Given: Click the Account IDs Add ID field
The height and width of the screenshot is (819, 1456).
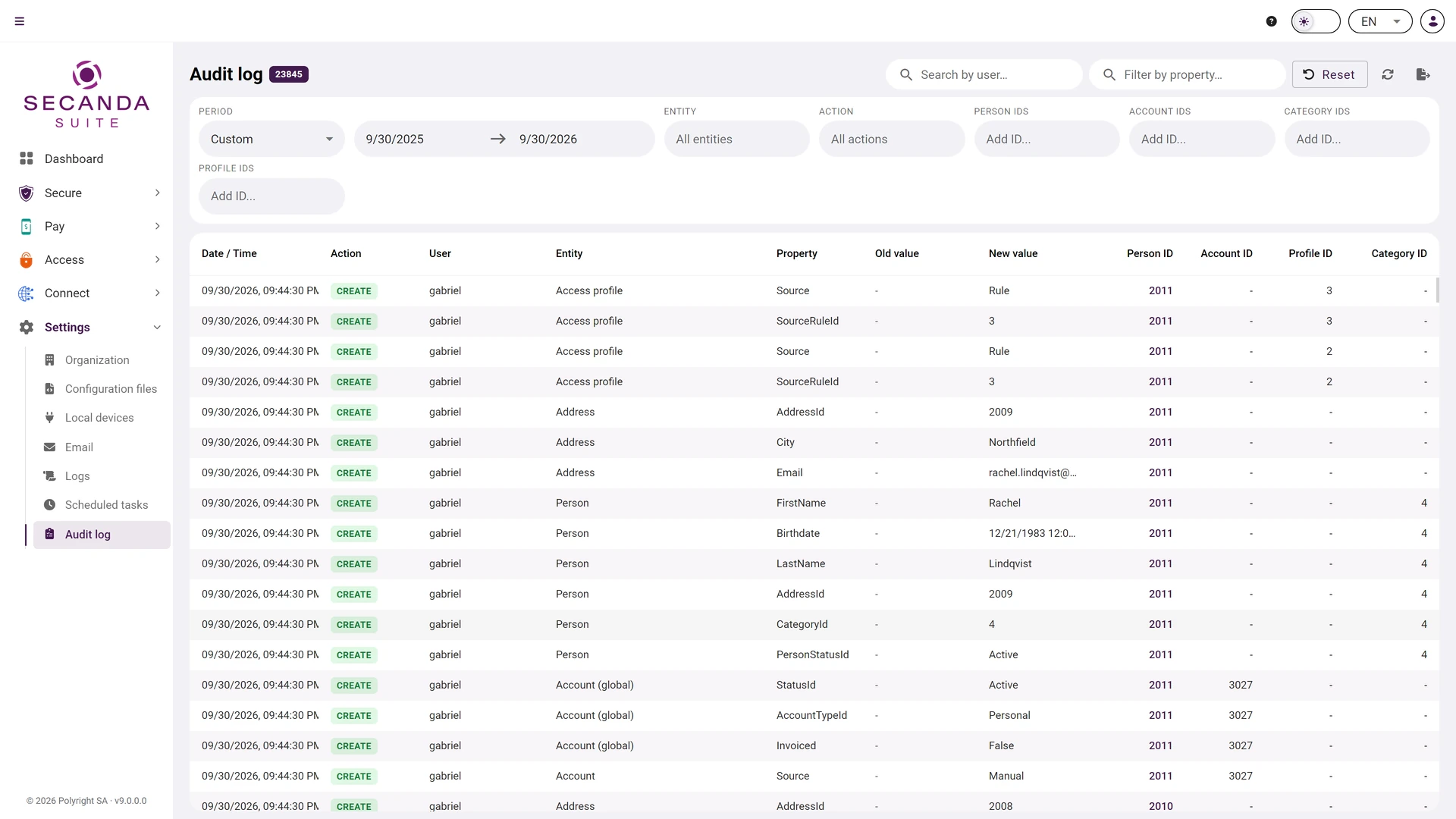Looking at the screenshot, I should pyautogui.click(x=1202, y=139).
